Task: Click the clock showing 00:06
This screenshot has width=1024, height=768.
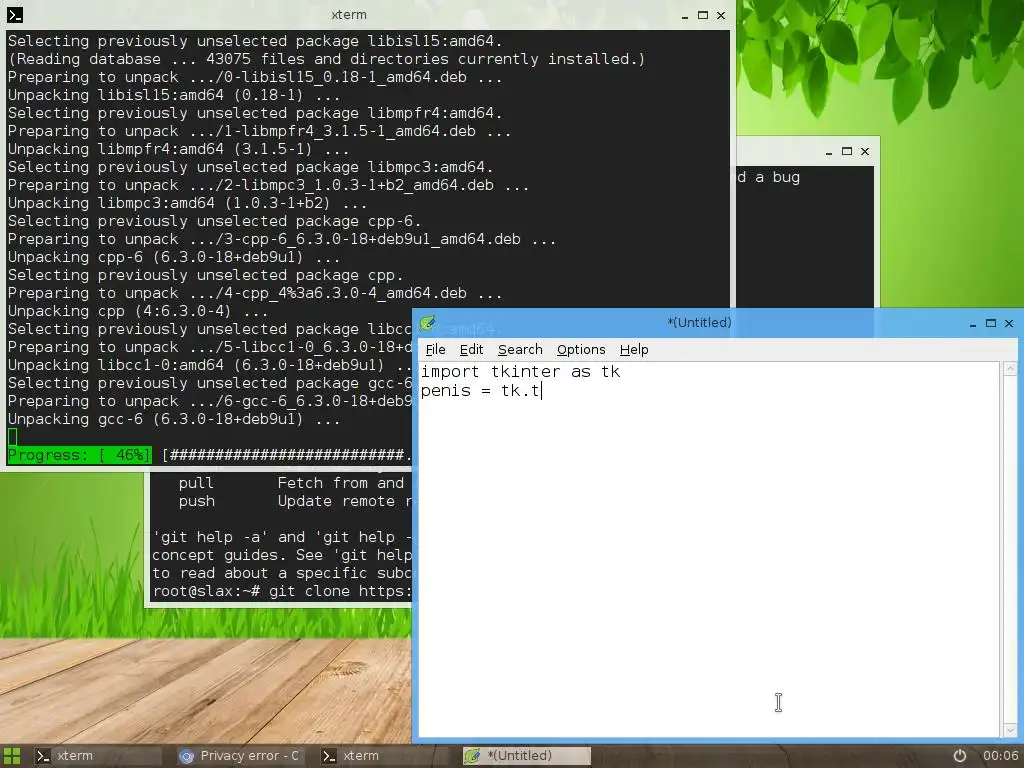Action: (x=1000, y=756)
